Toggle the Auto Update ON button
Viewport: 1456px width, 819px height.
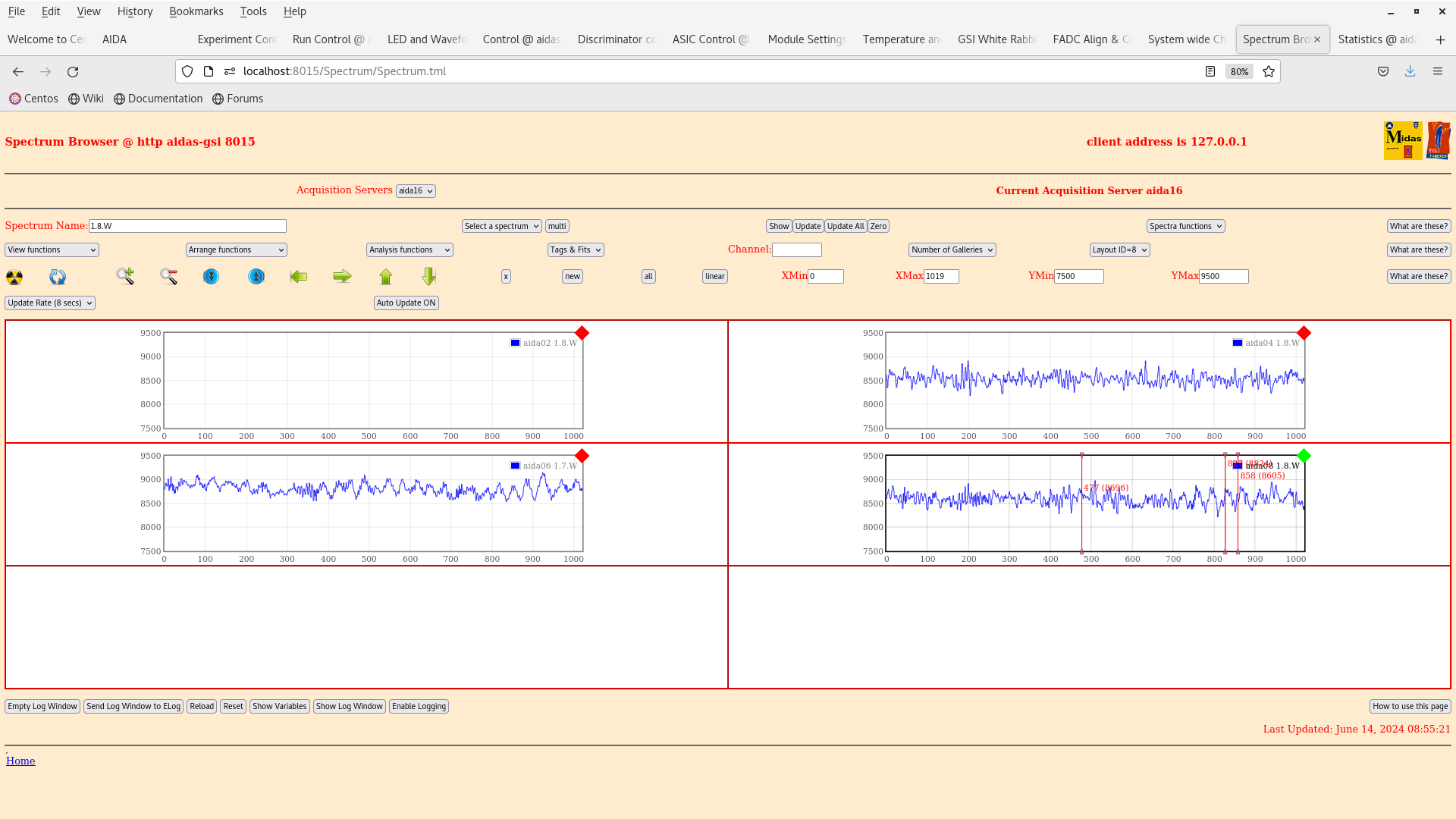[406, 303]
